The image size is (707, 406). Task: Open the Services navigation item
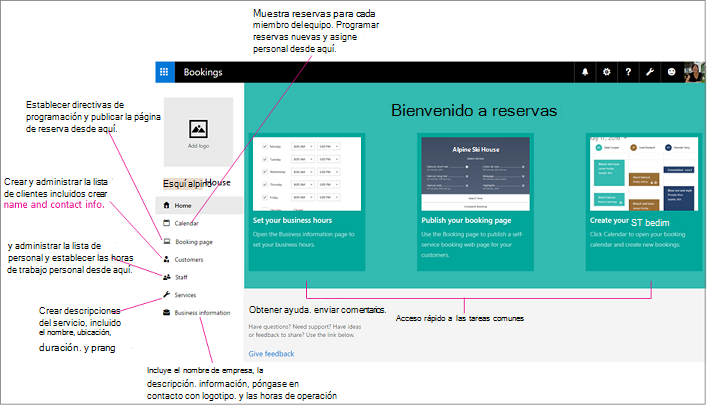click(185, 295)
